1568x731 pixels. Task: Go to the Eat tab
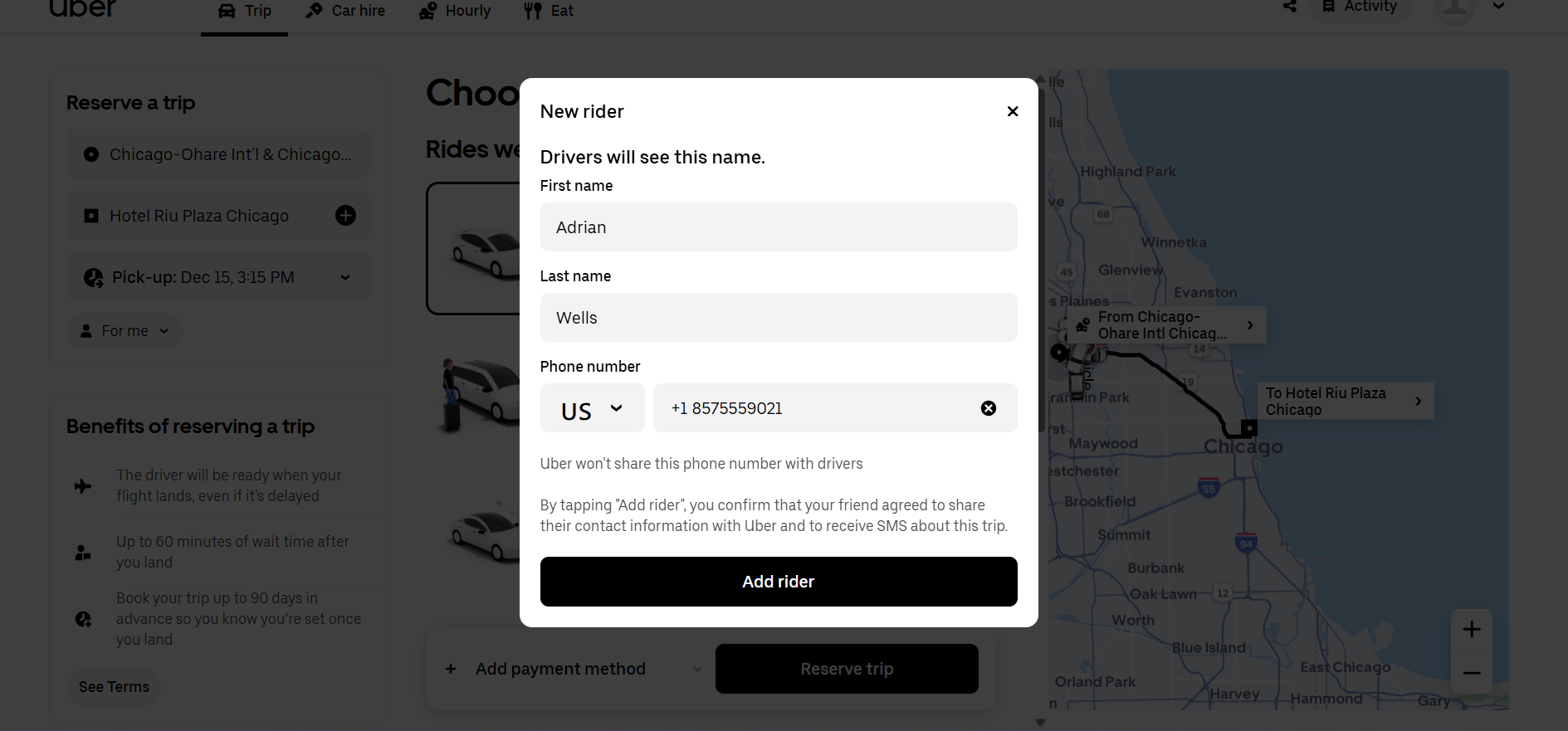point(549,11)
